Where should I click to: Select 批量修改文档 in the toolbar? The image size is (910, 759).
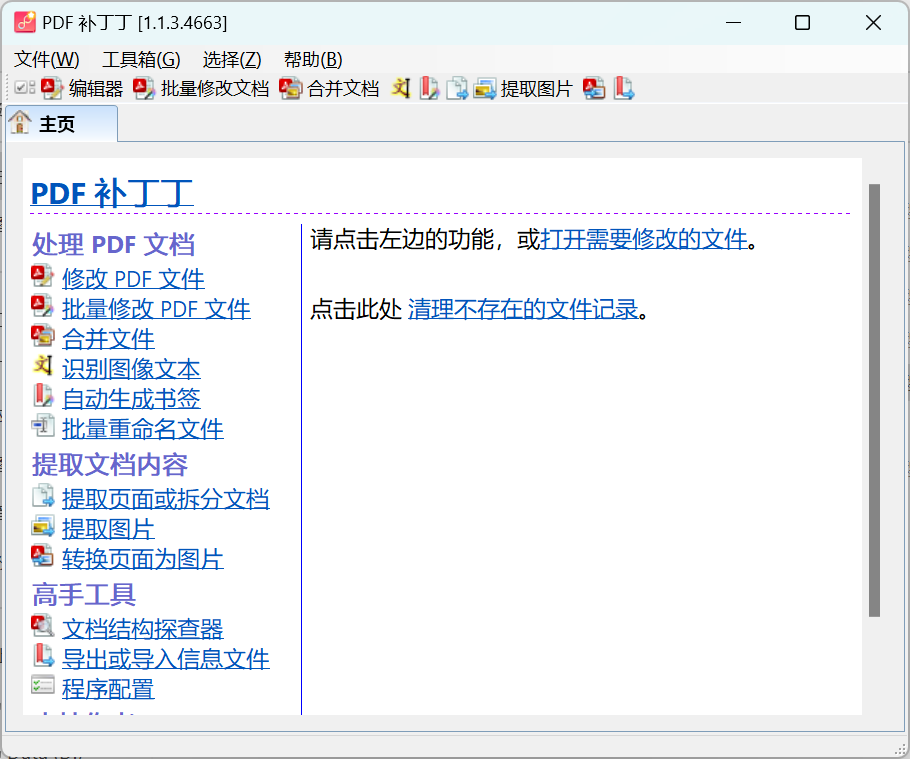coord(202,89)
